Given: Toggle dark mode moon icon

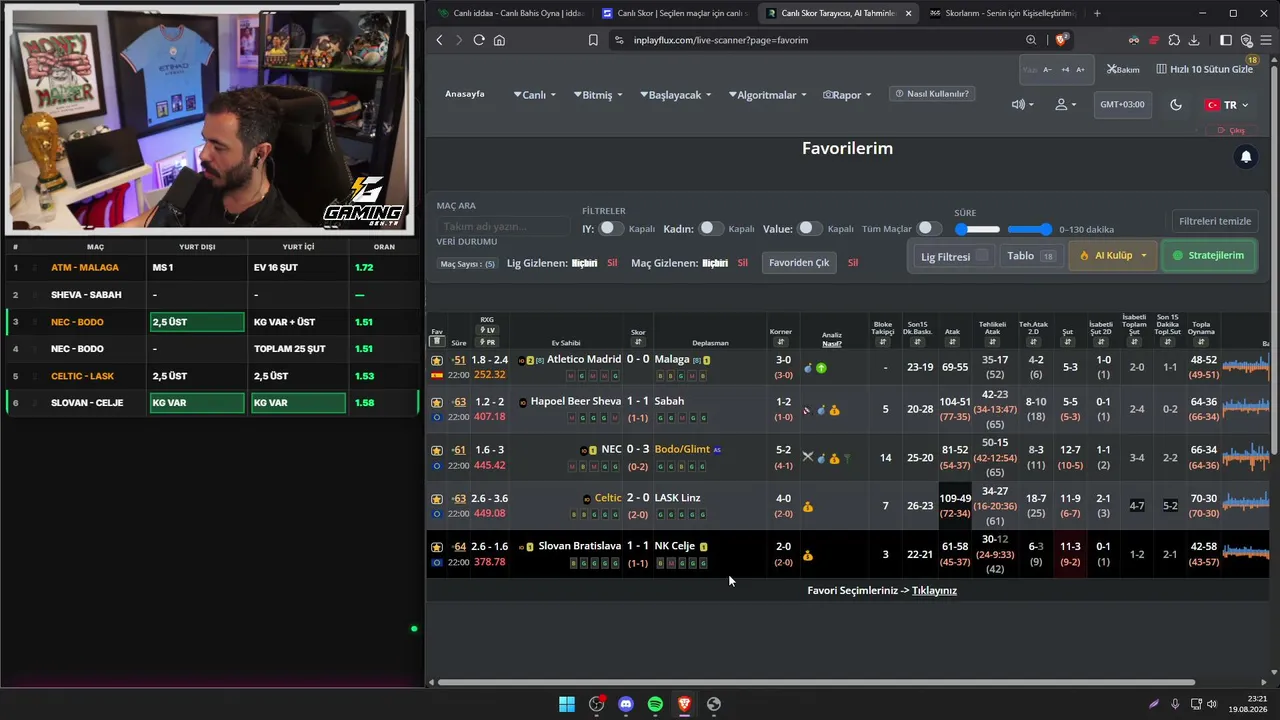Looking at the screenshot, I should (x=1176, y=105).
